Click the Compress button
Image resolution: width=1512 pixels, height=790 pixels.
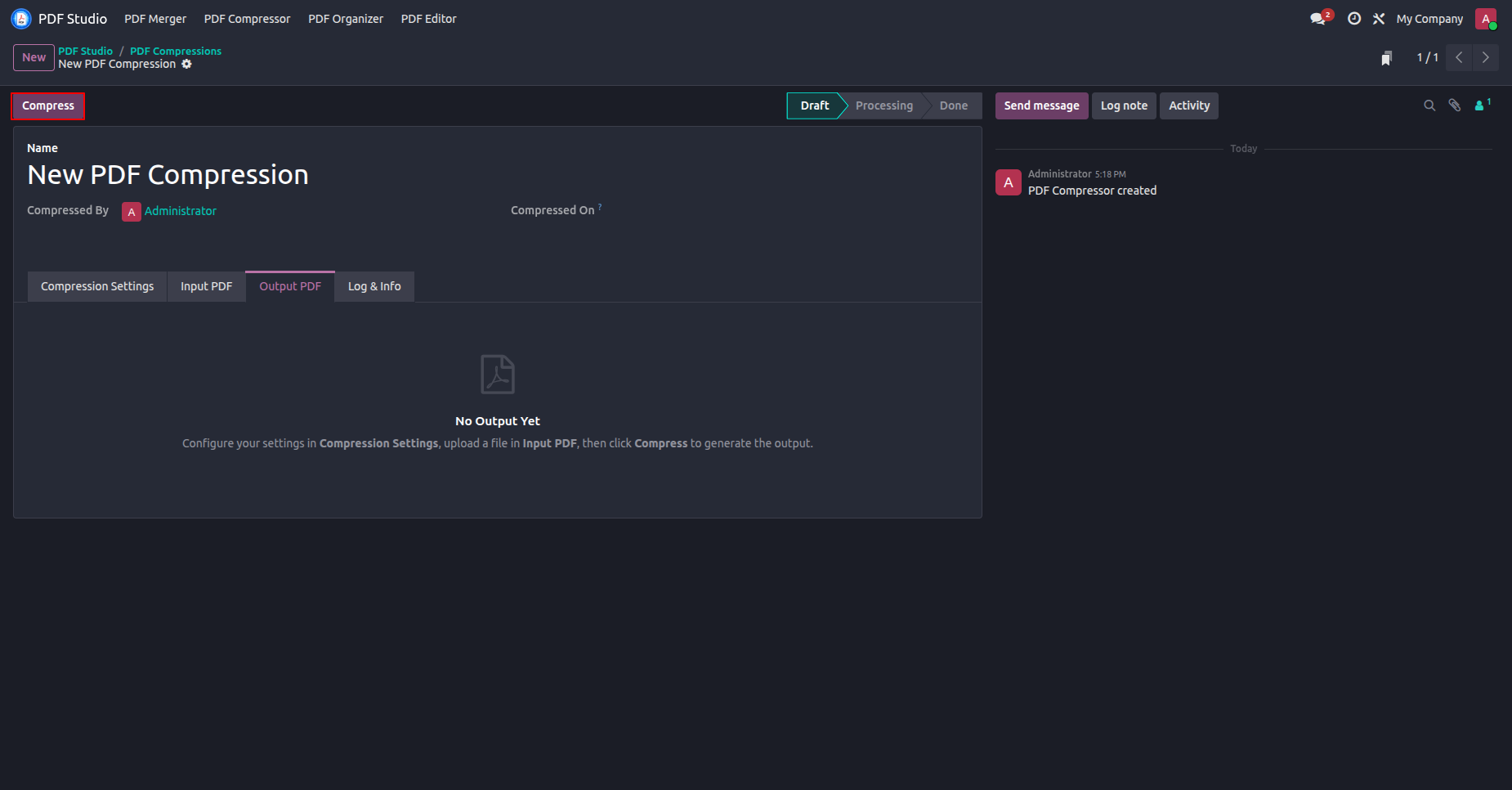48,106
